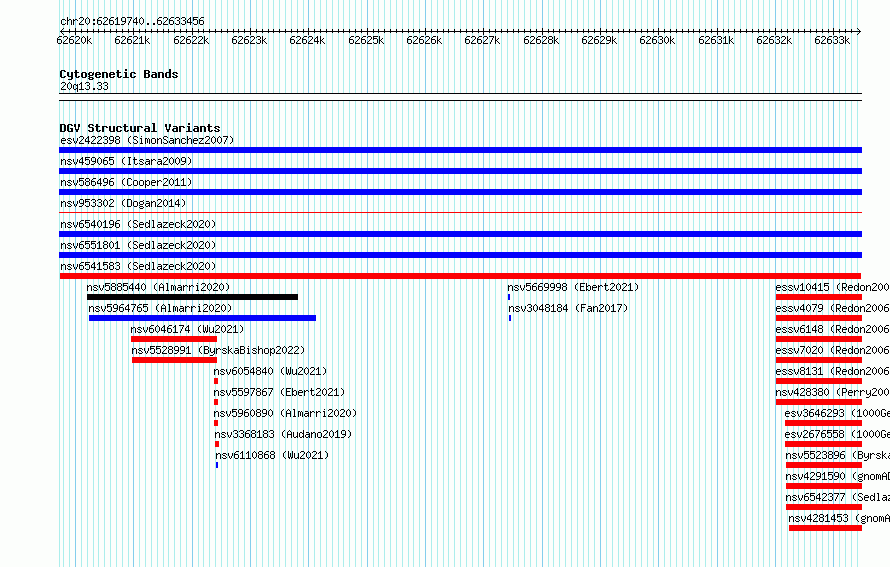Open variant nsv586496 (Cooper2011) label
Viewport: 890px width, 567px height.
pyautogui.click(x=126, y=182)
